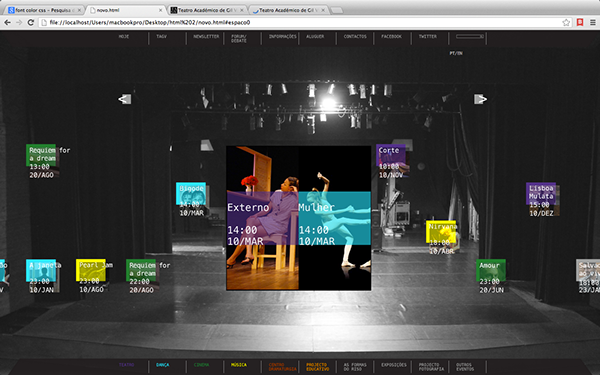Click the left carousel arrow on stage

125,99
